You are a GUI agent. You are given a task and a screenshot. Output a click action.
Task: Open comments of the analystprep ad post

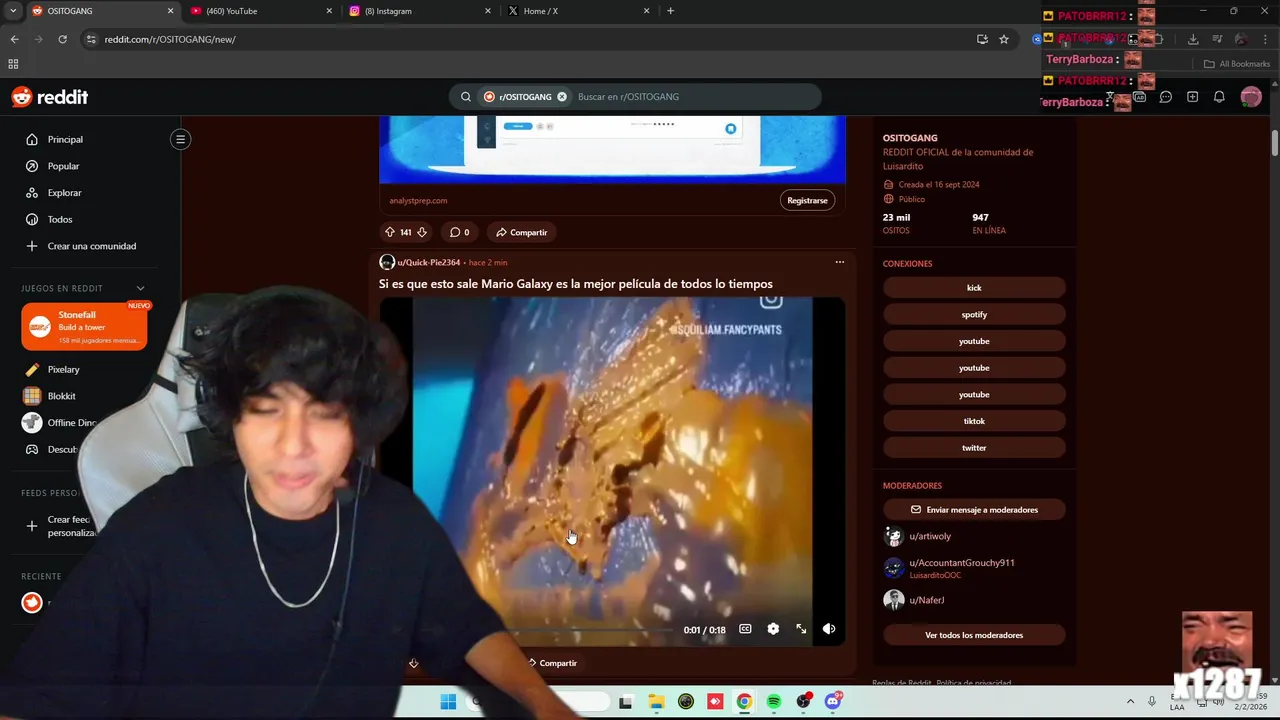pyautogui.click(x=459, y=232)
